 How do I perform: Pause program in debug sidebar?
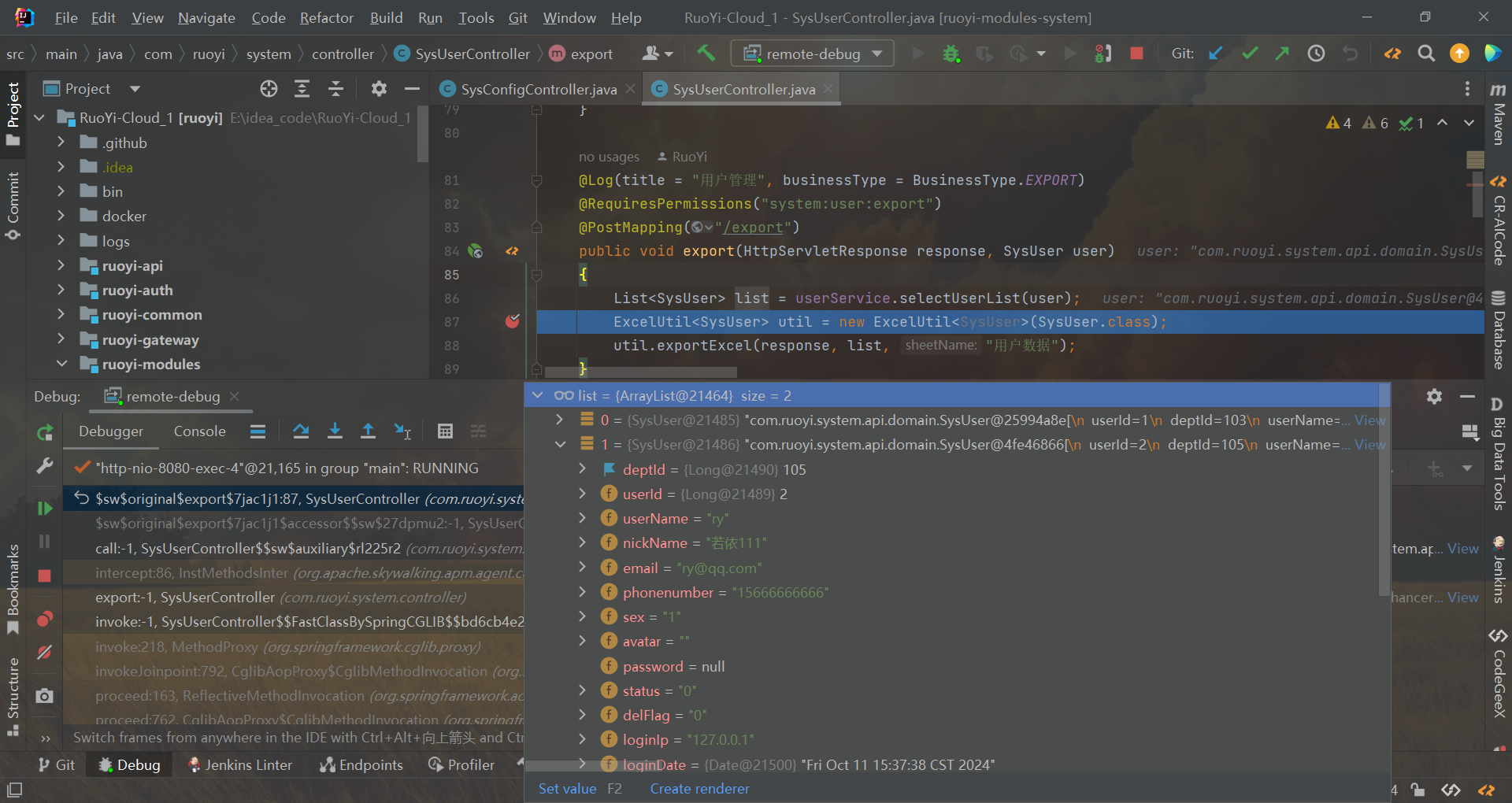tap(45, 542)
